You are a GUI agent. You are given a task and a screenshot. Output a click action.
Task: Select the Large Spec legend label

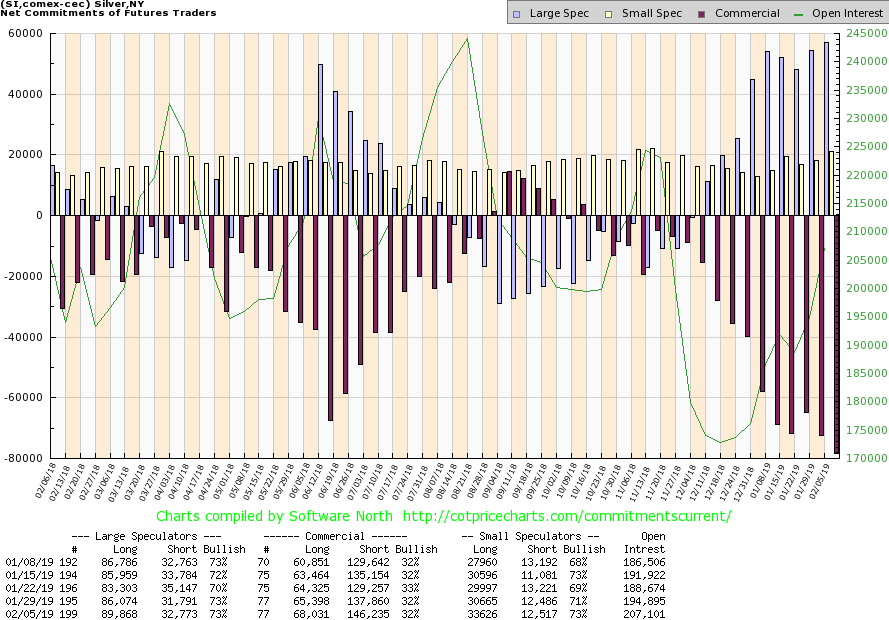pos(556,14)
